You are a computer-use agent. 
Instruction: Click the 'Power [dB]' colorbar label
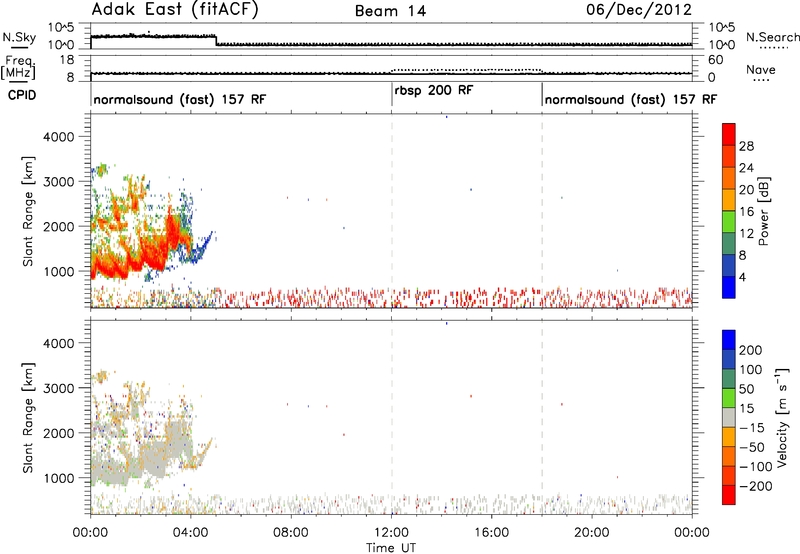(763, 211)
